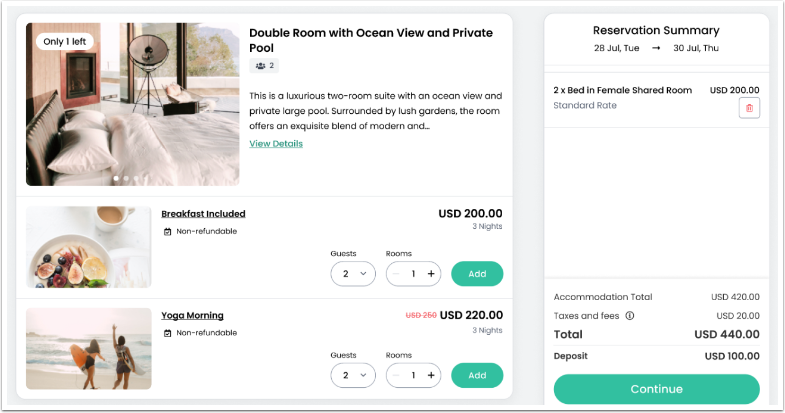The image size is (785, 413).
Task: Add the Breakfast Included rate
Action: [x=477, y=274]
